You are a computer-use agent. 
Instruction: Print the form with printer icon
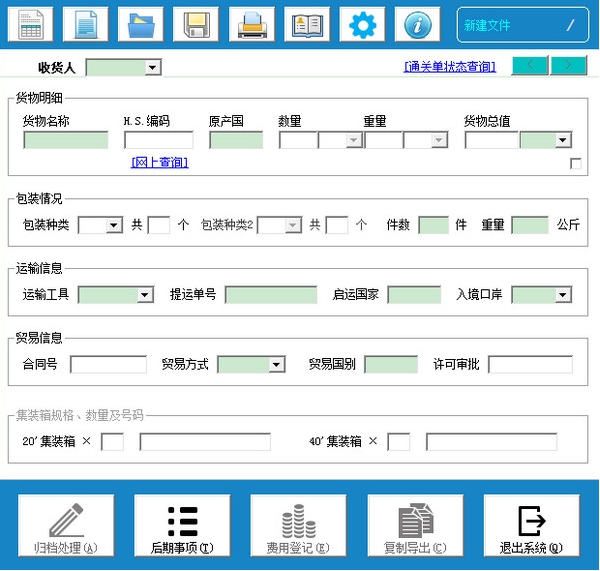pyautogui.click(x=252, y=24)
